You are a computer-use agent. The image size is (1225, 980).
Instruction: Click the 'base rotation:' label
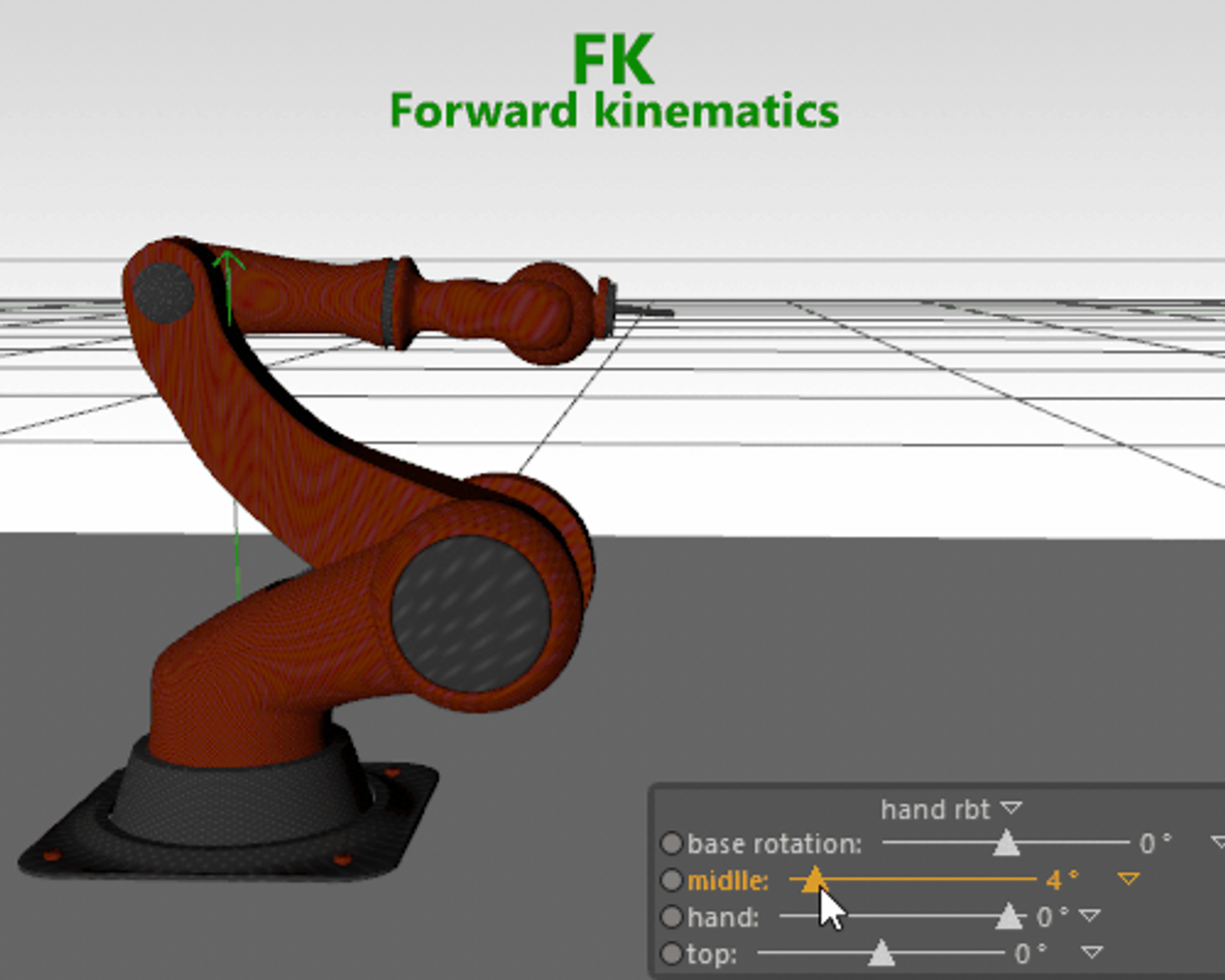tap(774, 844)
